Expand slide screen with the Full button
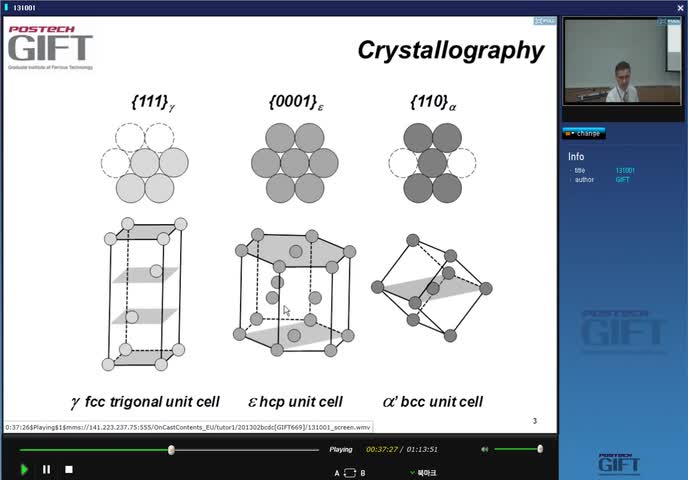 point(545,21)
